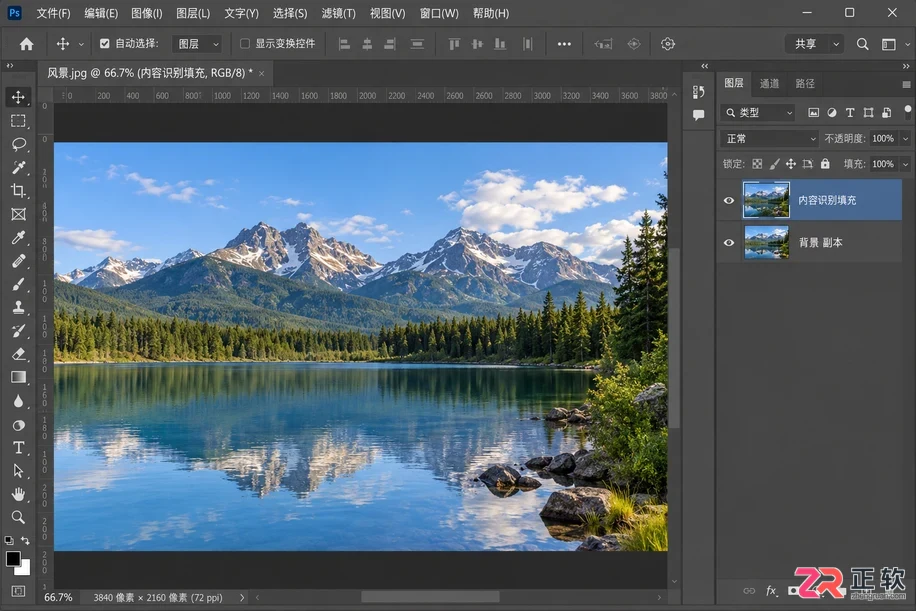This screenshot has width=916, height=611.
Task: Open the 滤镜(T) menu
Action: click(x=338, y=13)
